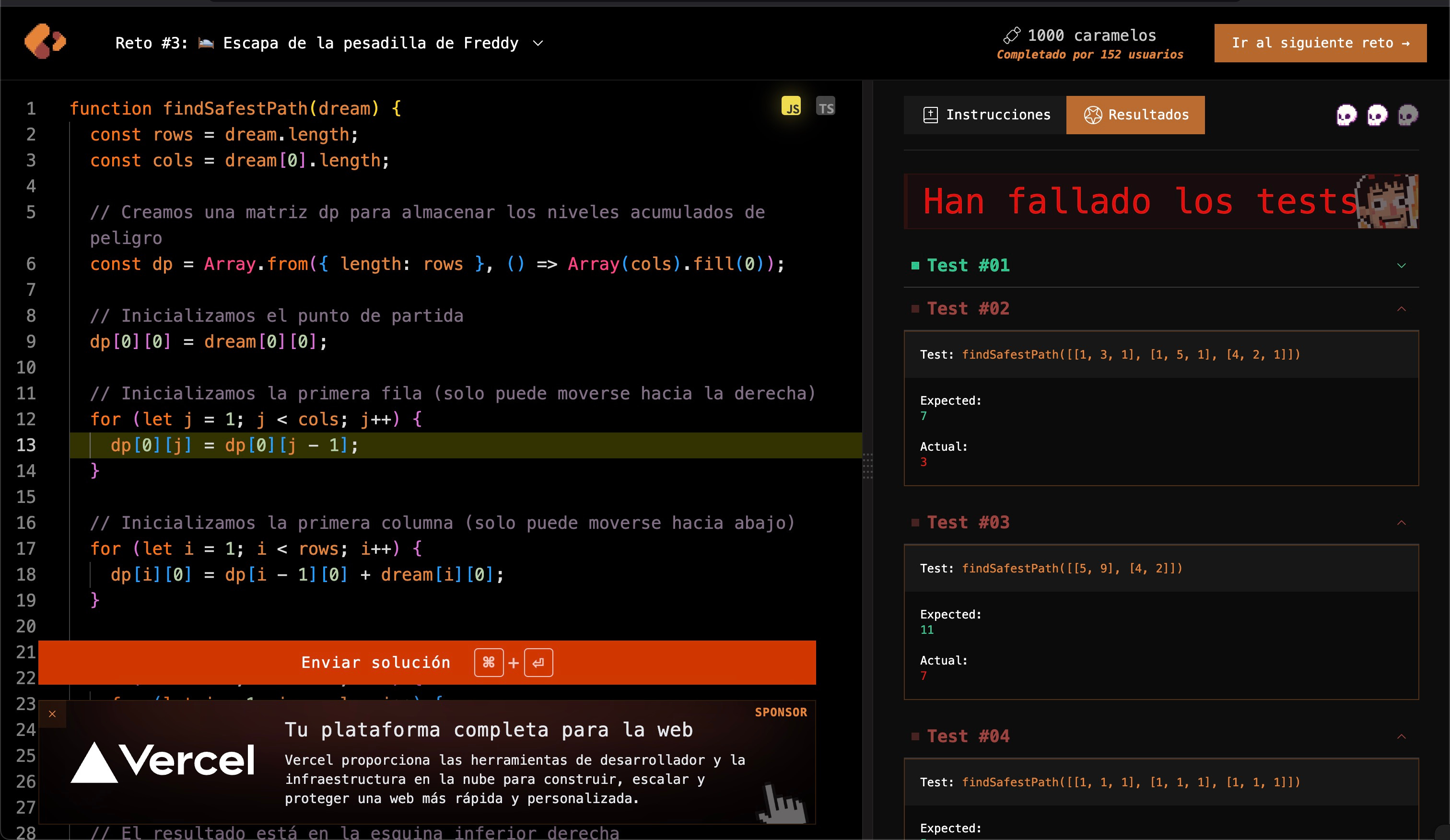Open the Reto #3 challenge dropdown chevron
The width and height of the screenshot is (1450, 840).
coord(538,43)
